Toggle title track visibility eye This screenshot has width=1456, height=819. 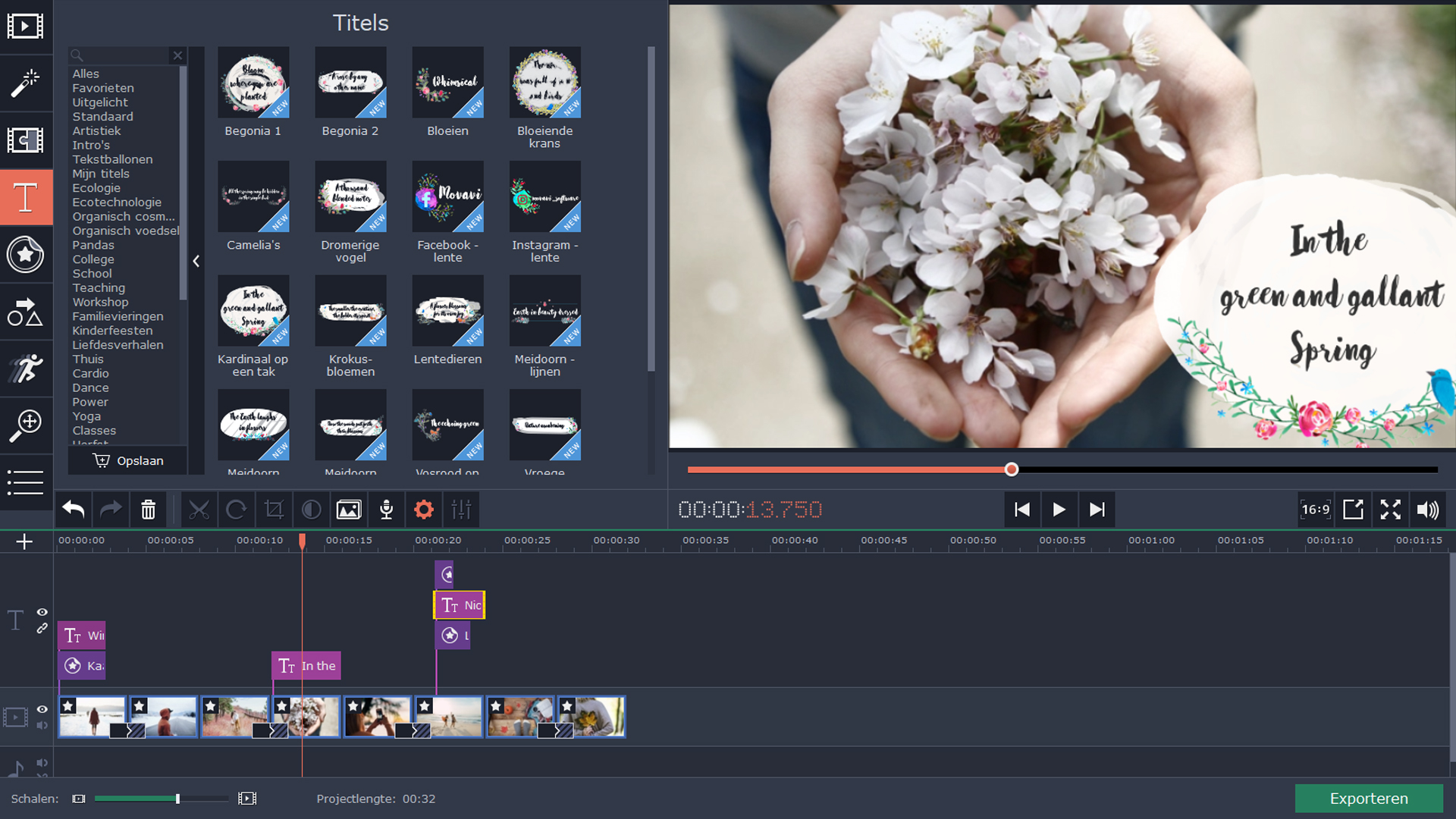(42, 612)
